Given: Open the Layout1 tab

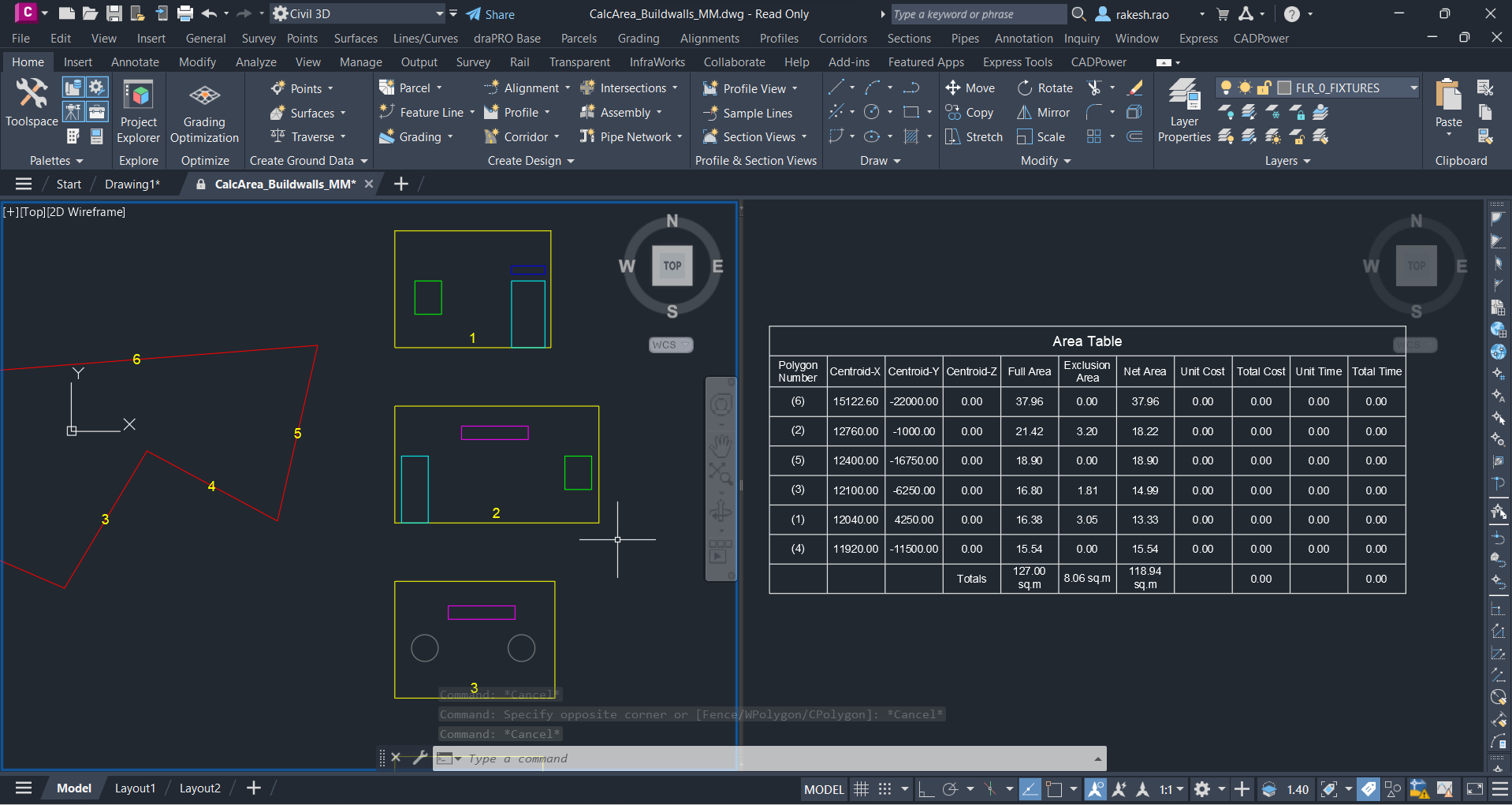Looking at the screenshot, I should (135, 788).
